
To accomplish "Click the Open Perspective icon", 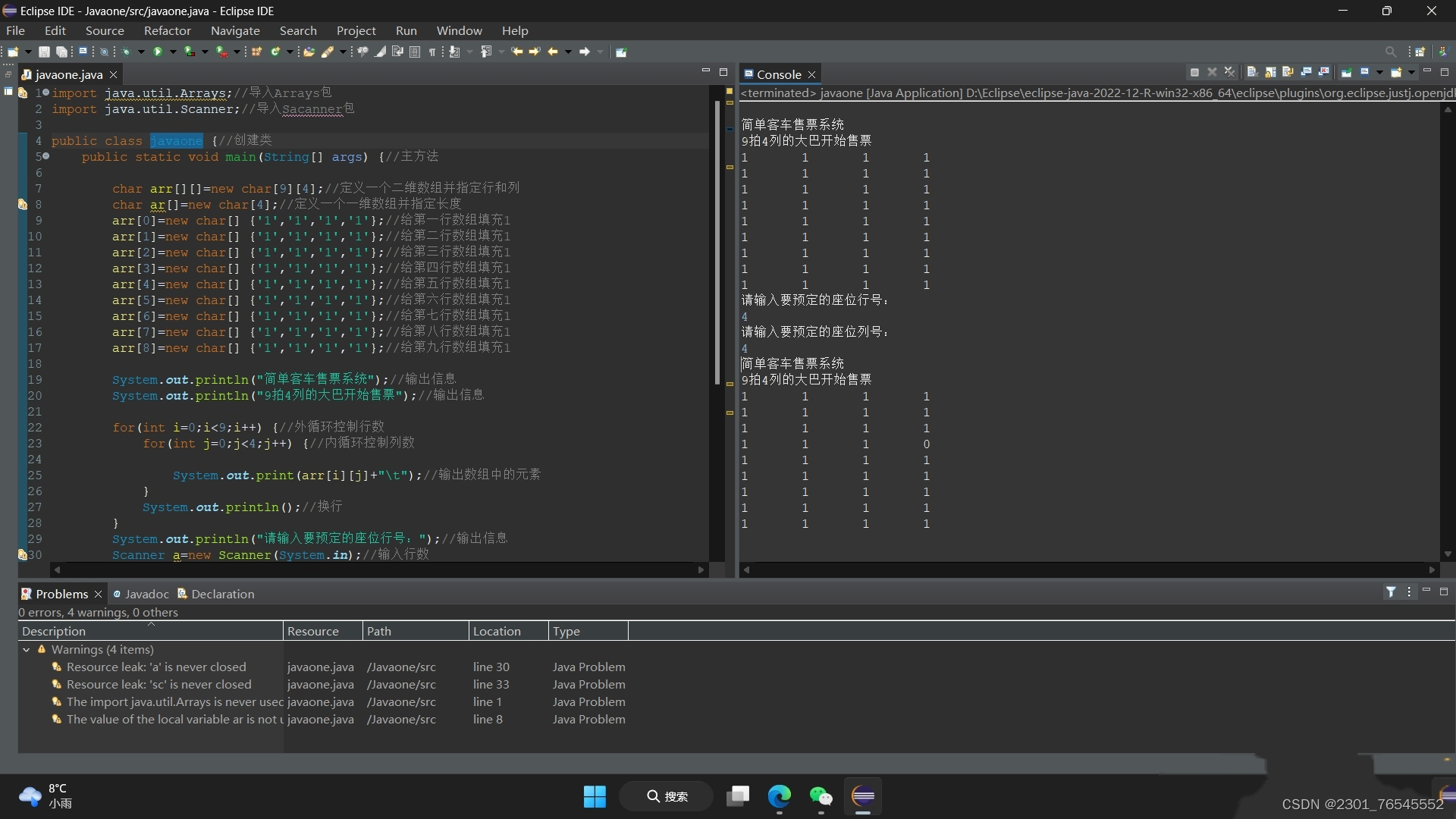I will pyautogui.click(x=1420, y=52).
